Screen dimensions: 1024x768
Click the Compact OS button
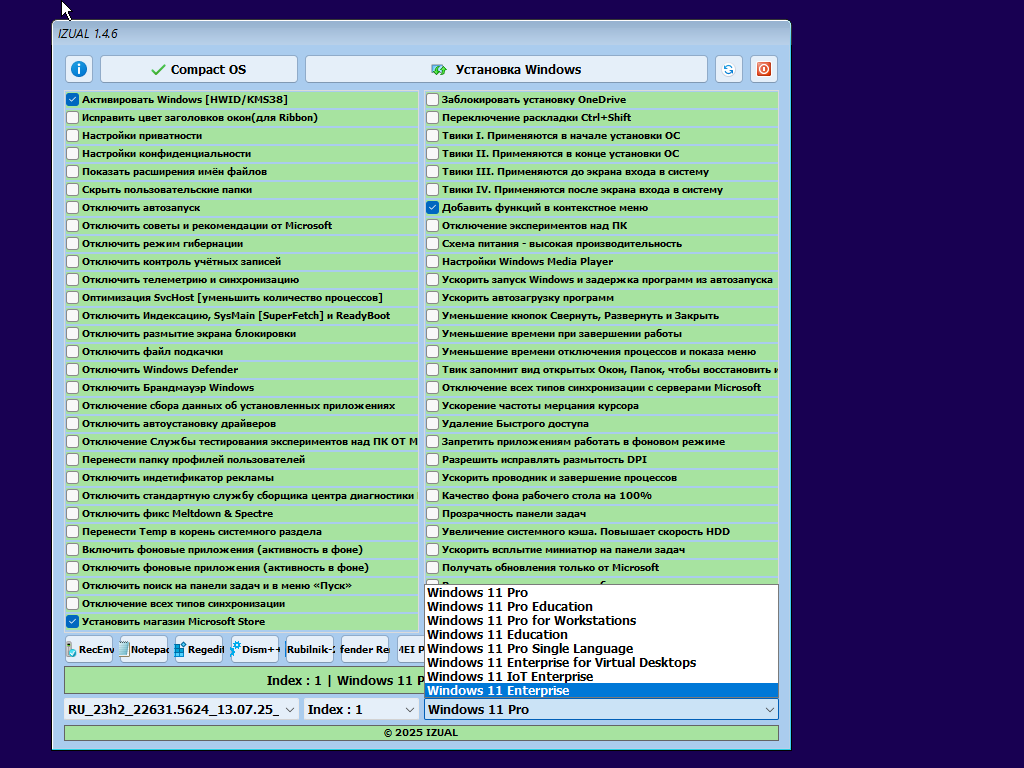coord(199,69)
